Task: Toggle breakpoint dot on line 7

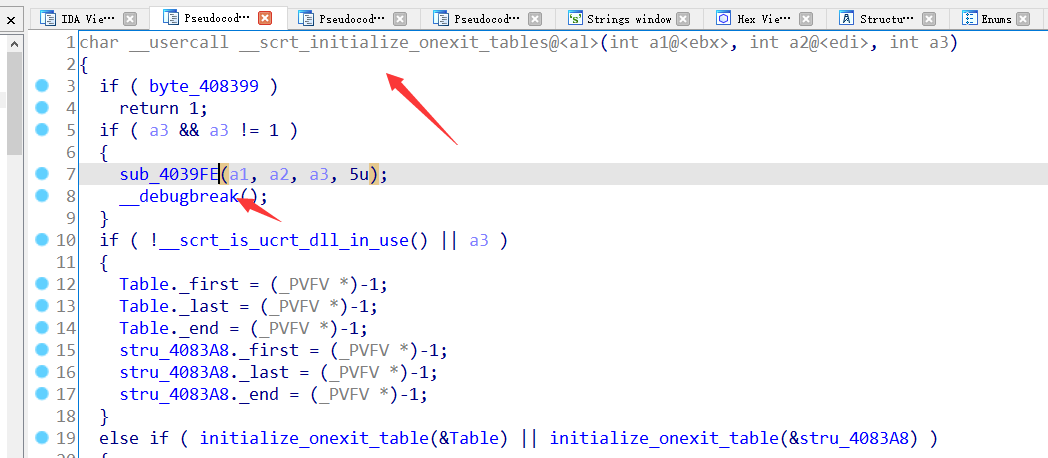Action: pyautogui.click(x=42, y=173)
